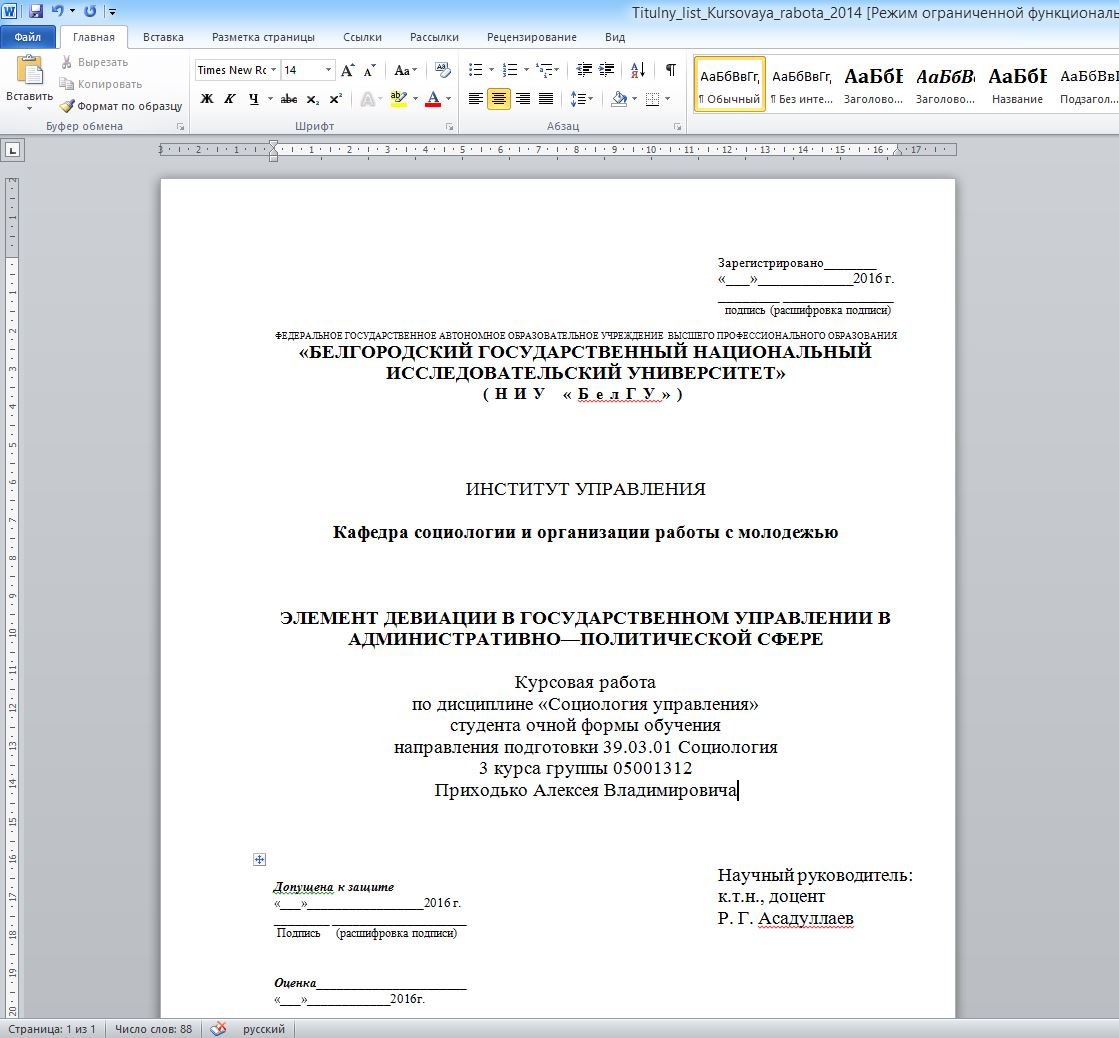Apply multilevel list

(545, 70)
